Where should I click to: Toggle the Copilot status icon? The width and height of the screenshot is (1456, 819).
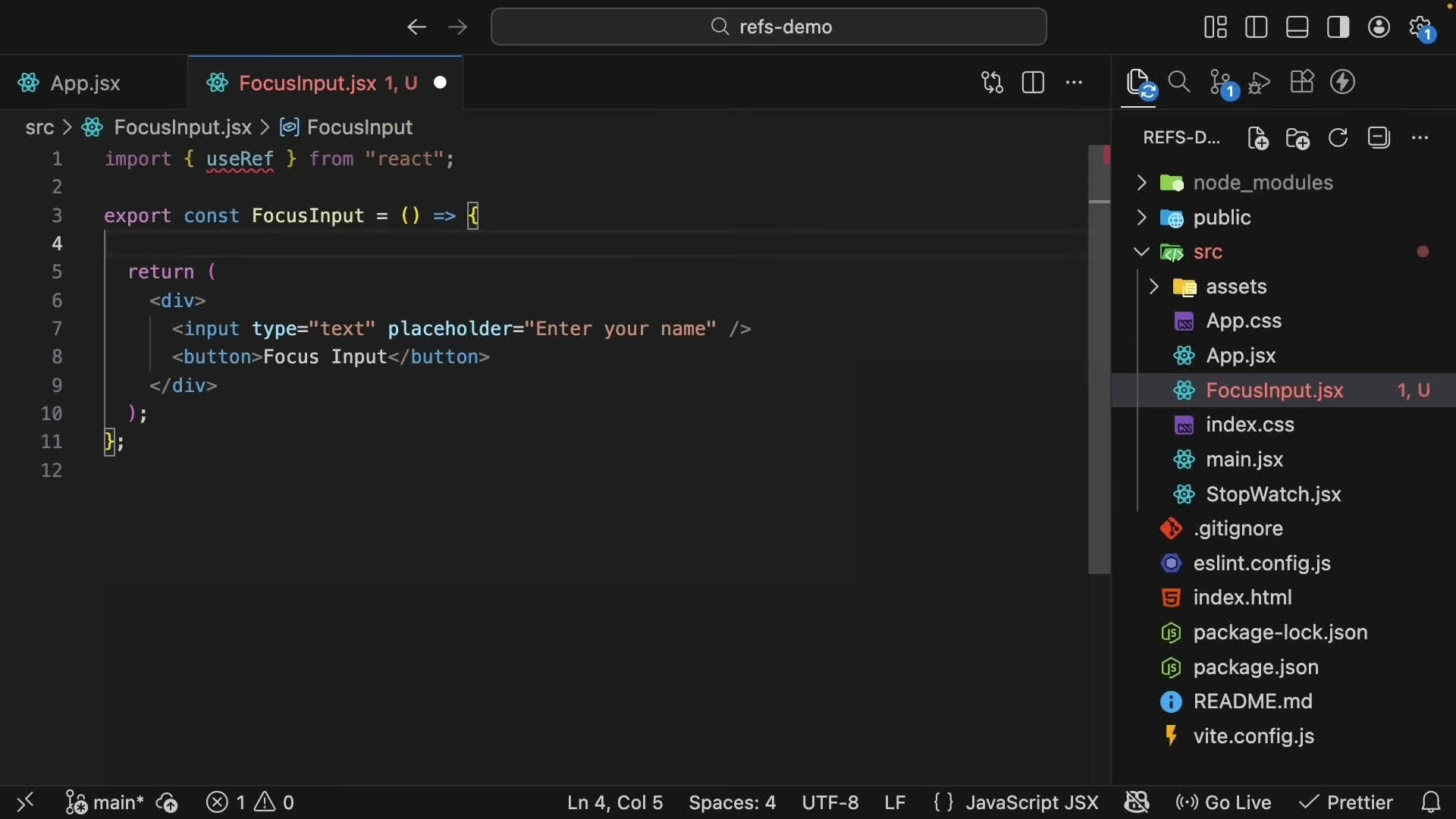[x=1137, y=802]
